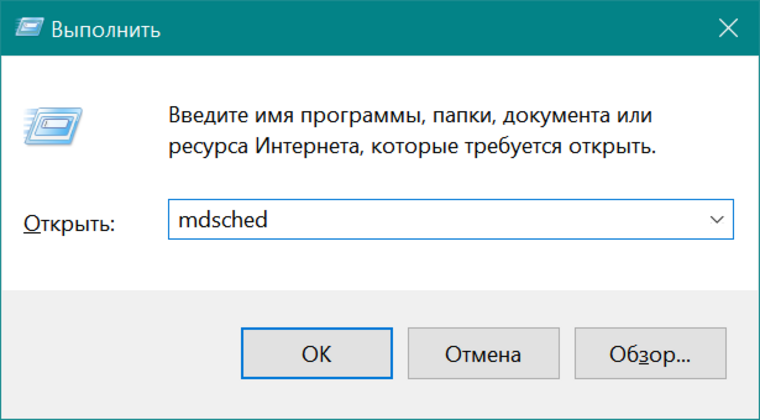The width and height of the screenshot is (760, 420).
Task: Click the Открыть: label
Action: pyautogui.click(x=69, y=223)
